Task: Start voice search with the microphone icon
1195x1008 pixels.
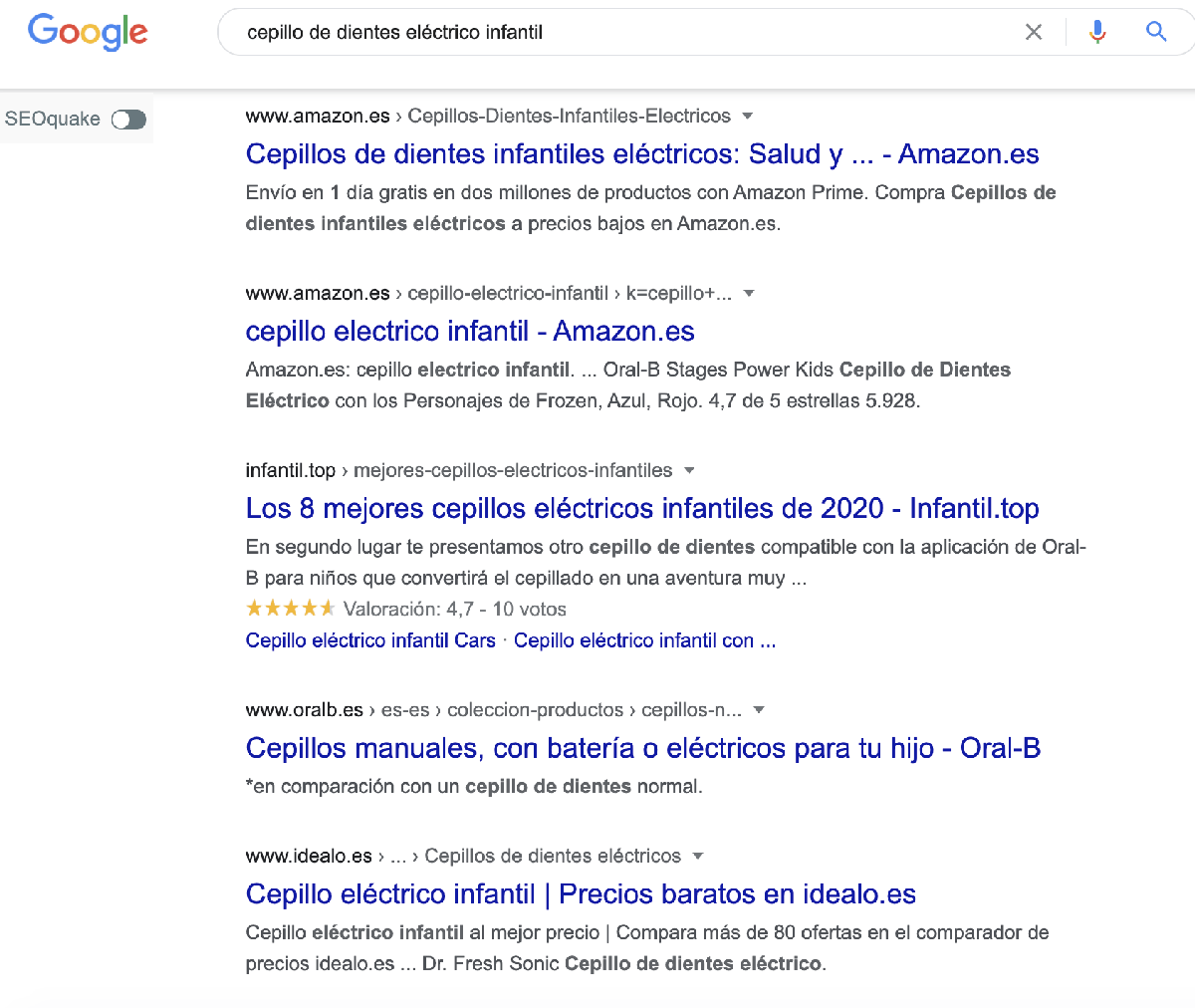Action: pos(1096,32)
